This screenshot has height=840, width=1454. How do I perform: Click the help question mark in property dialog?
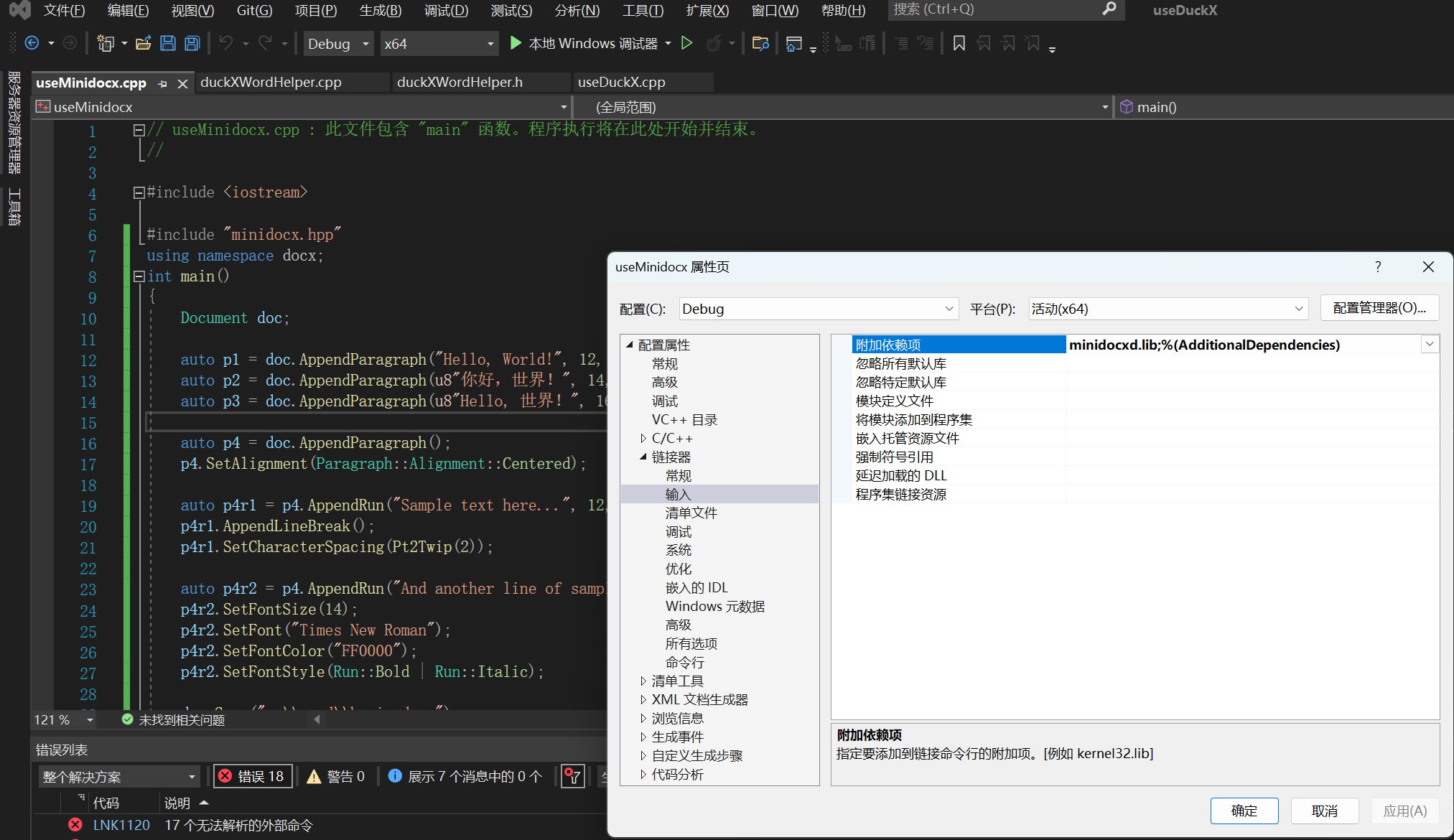(x=1378, y=266)
